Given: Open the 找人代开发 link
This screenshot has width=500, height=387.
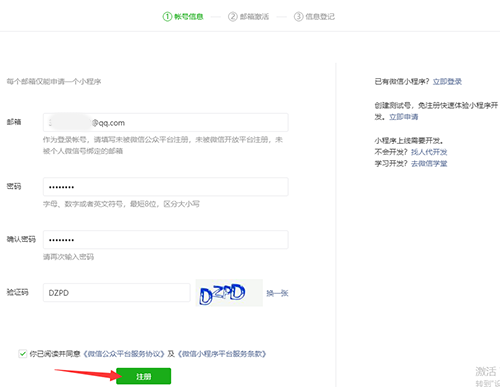Looking at the screenshot, I should point(429,152).
